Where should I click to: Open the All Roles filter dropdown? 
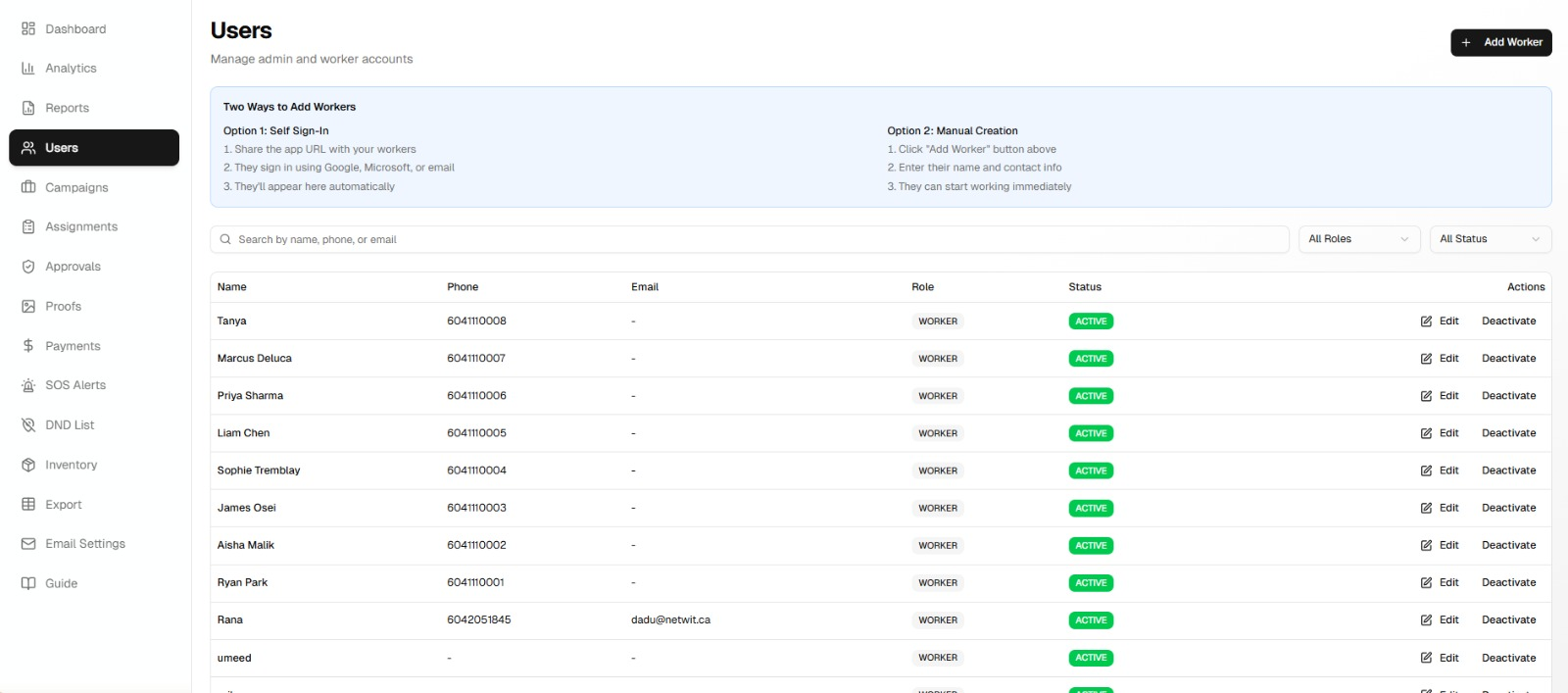pyautogui.click(x=1358, y=239)
